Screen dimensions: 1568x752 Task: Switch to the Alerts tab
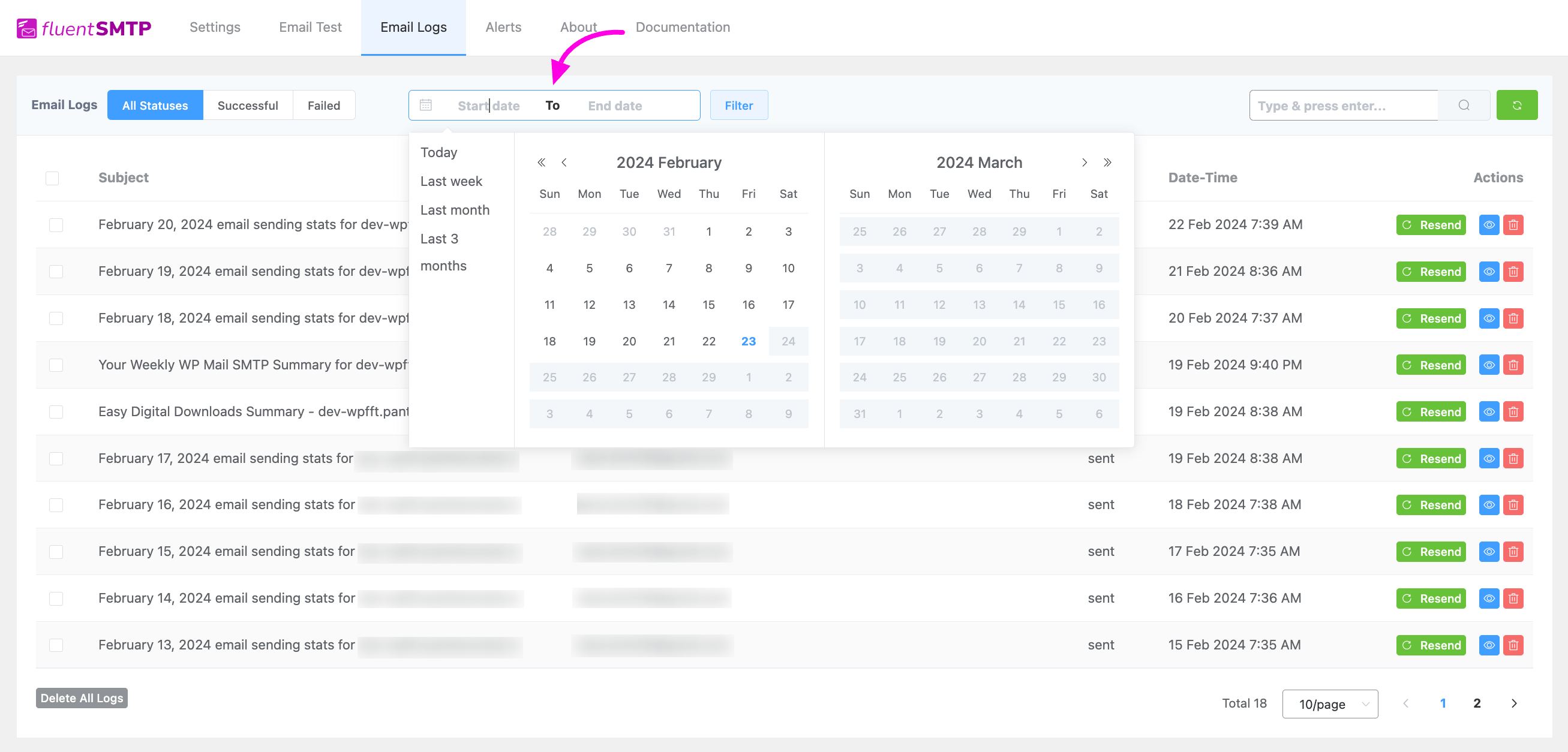[503, 28]
